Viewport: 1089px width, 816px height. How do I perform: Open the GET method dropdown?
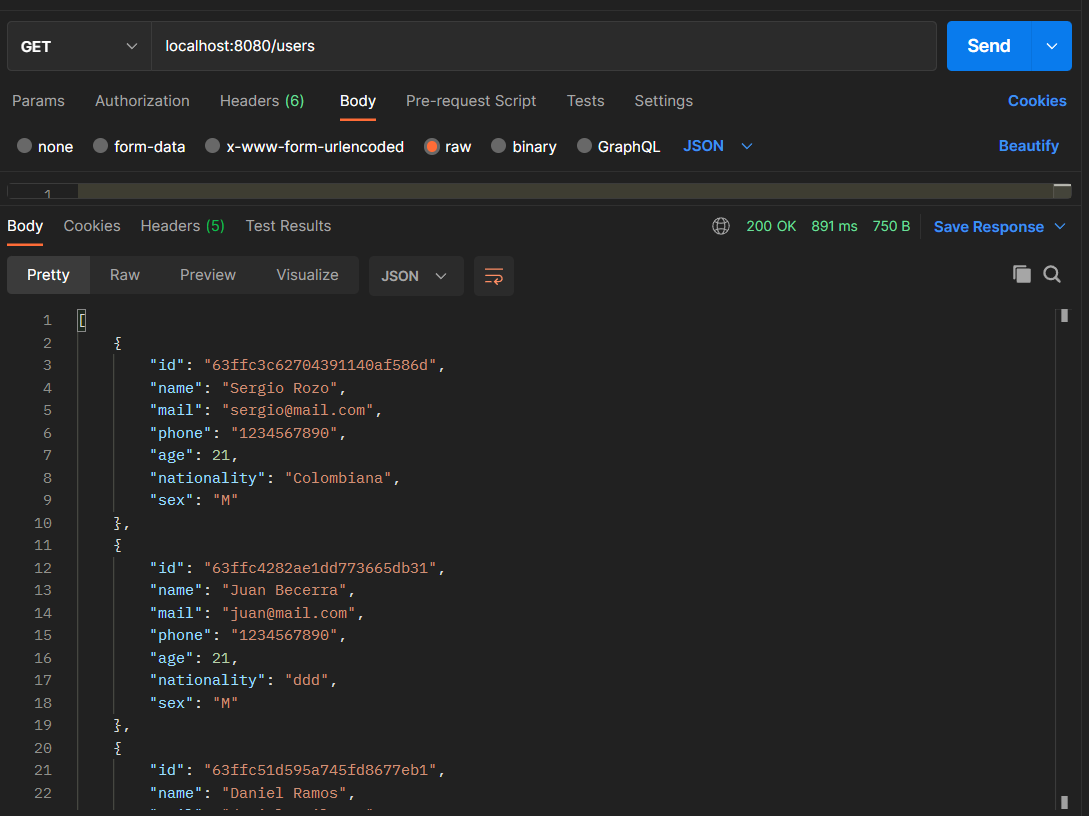coord(78,46)
